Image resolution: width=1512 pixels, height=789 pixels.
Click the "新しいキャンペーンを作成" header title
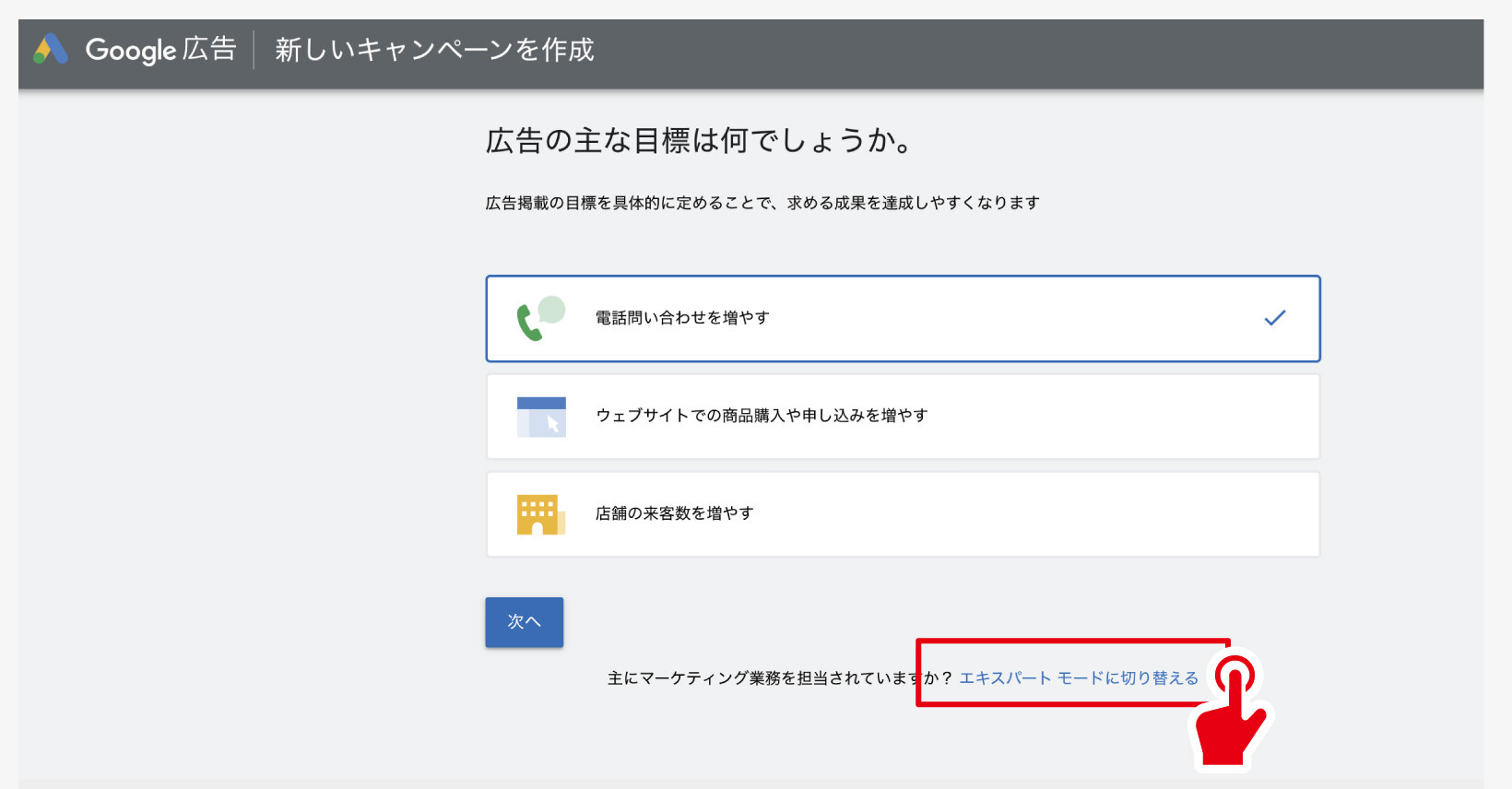point(434,50)
